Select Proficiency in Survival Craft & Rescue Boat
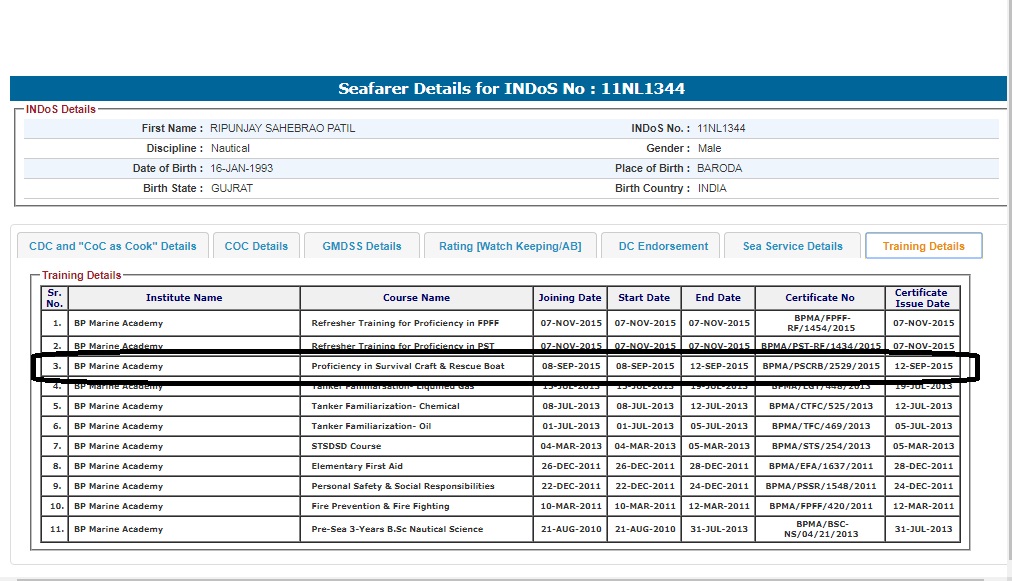The width and height of the screenshot is (1012, 581). (x=408, y=366)
